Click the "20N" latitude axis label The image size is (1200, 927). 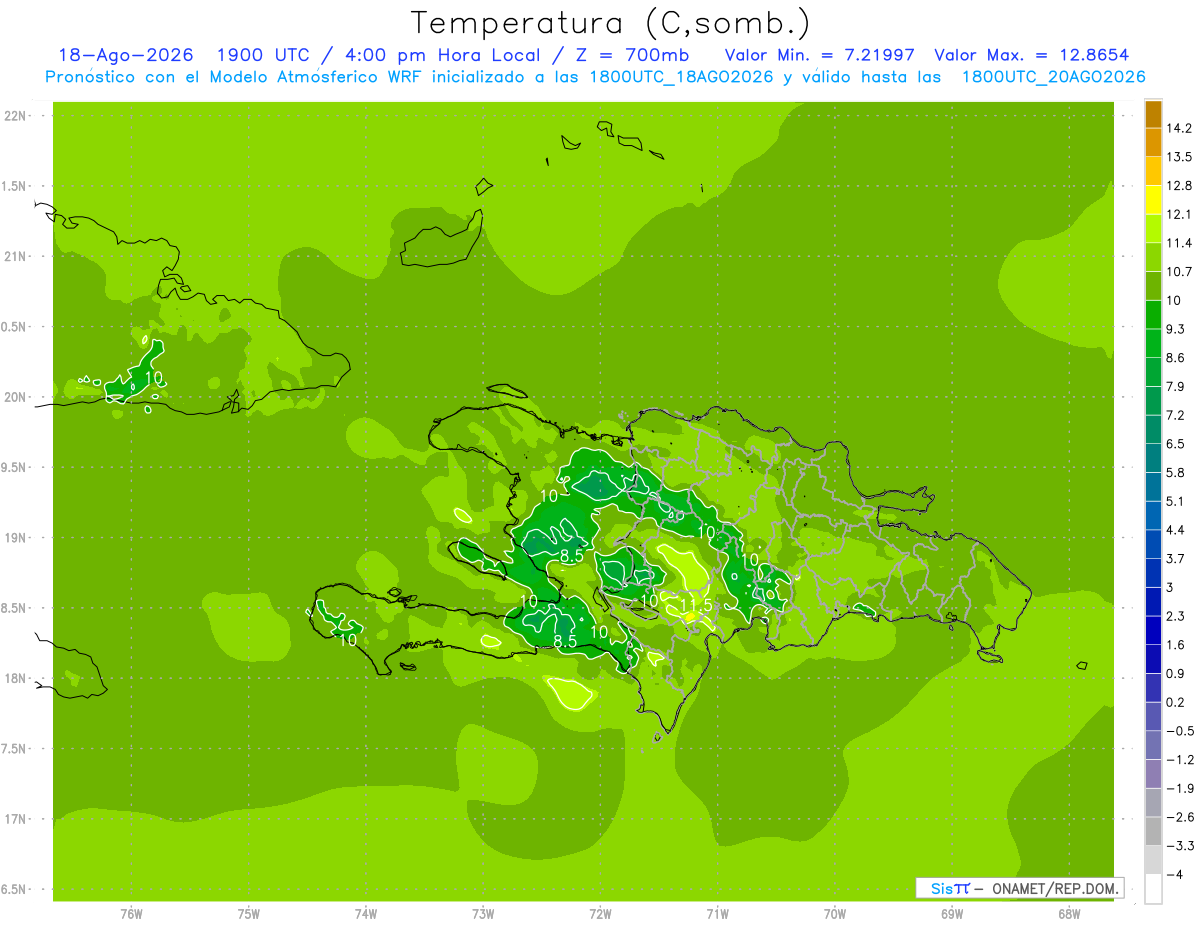click(14, 397)
